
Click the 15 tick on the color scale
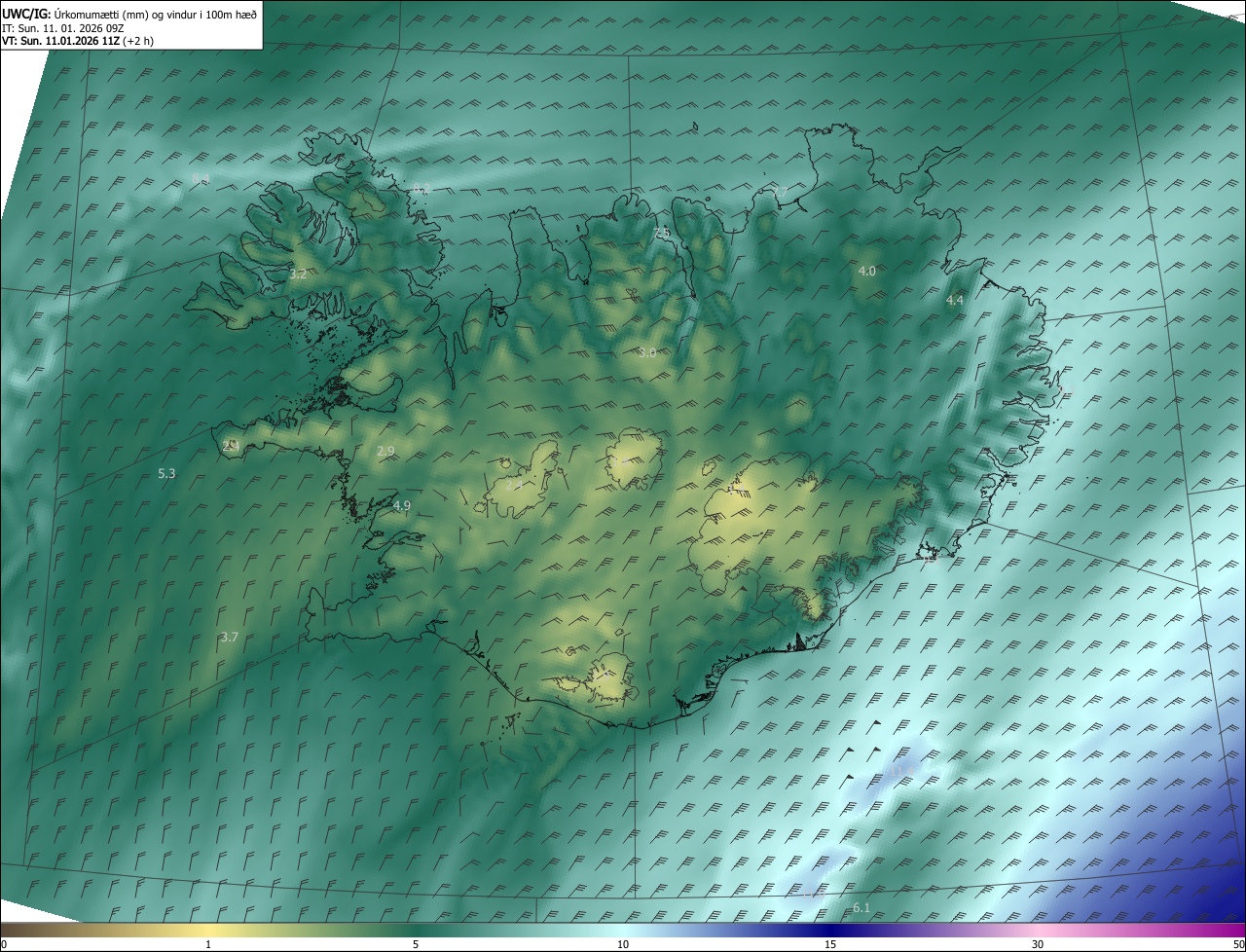830,945
